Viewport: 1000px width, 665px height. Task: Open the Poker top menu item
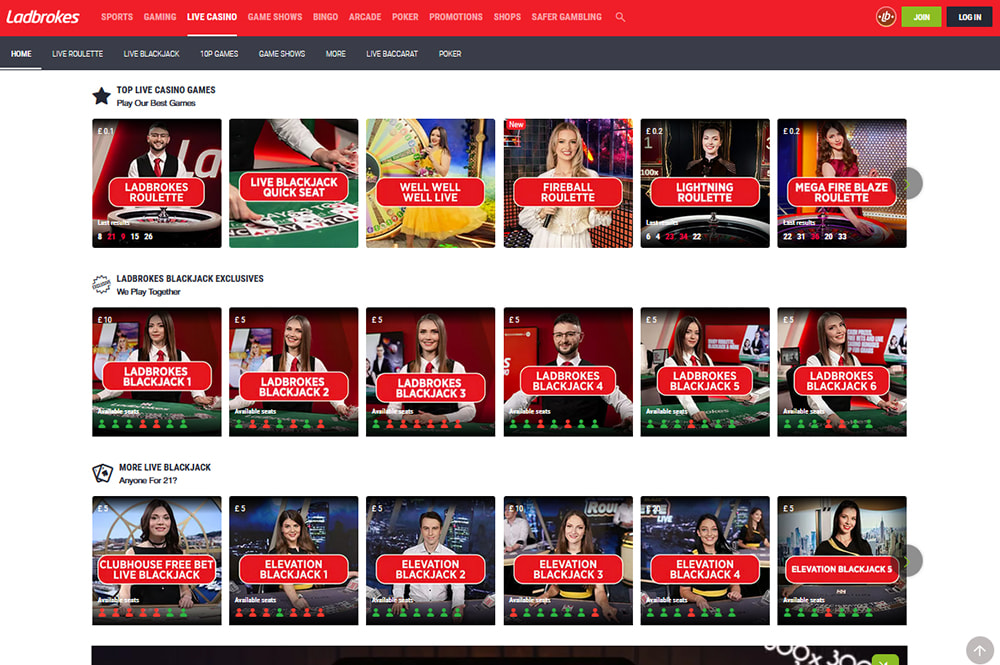click(405, 17)
